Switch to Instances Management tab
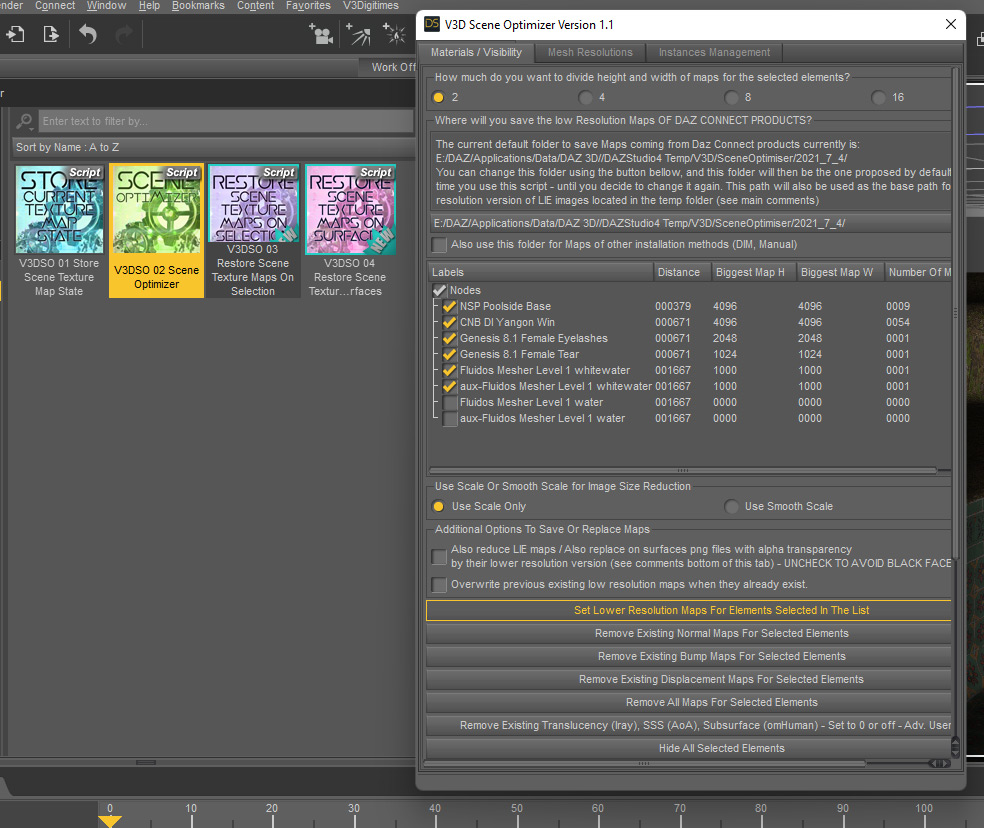 714,53
